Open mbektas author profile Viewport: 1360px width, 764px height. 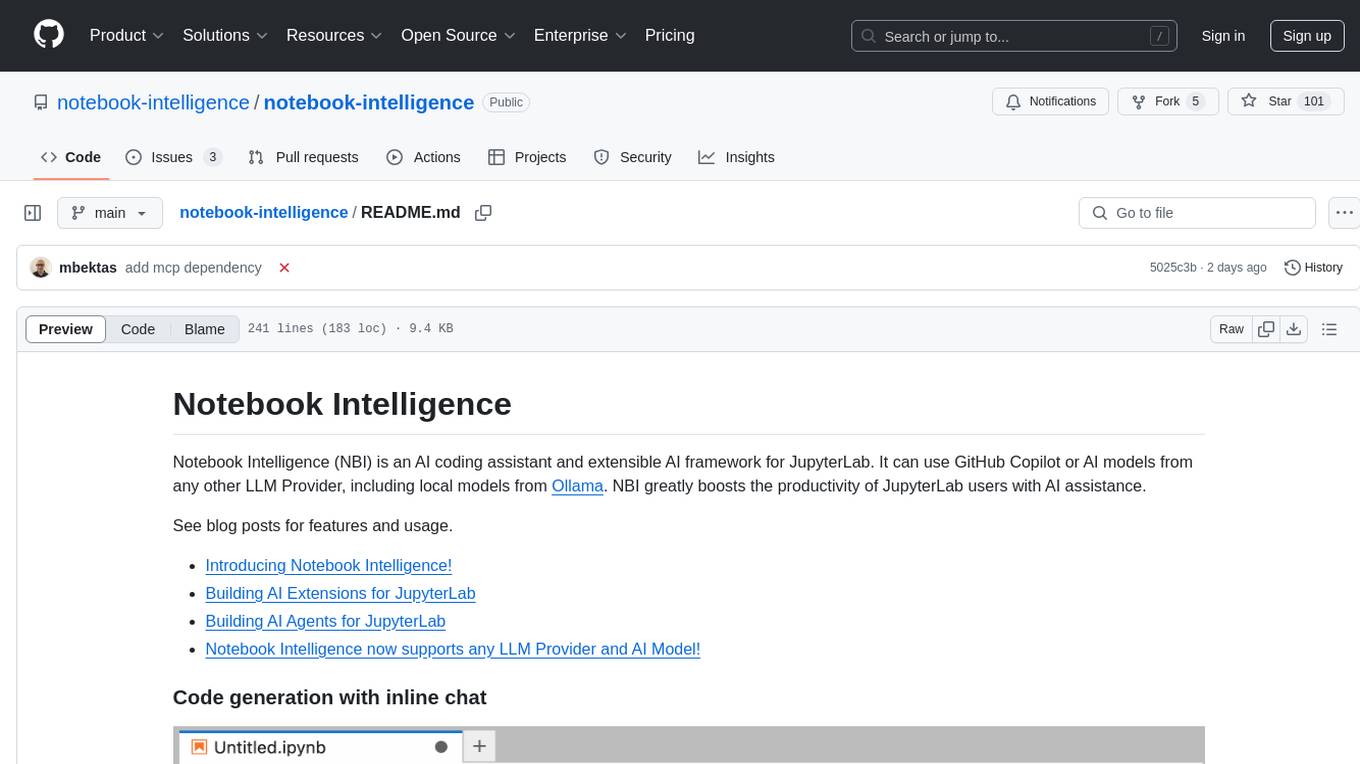pyautogui.click(x=88, y=267)
